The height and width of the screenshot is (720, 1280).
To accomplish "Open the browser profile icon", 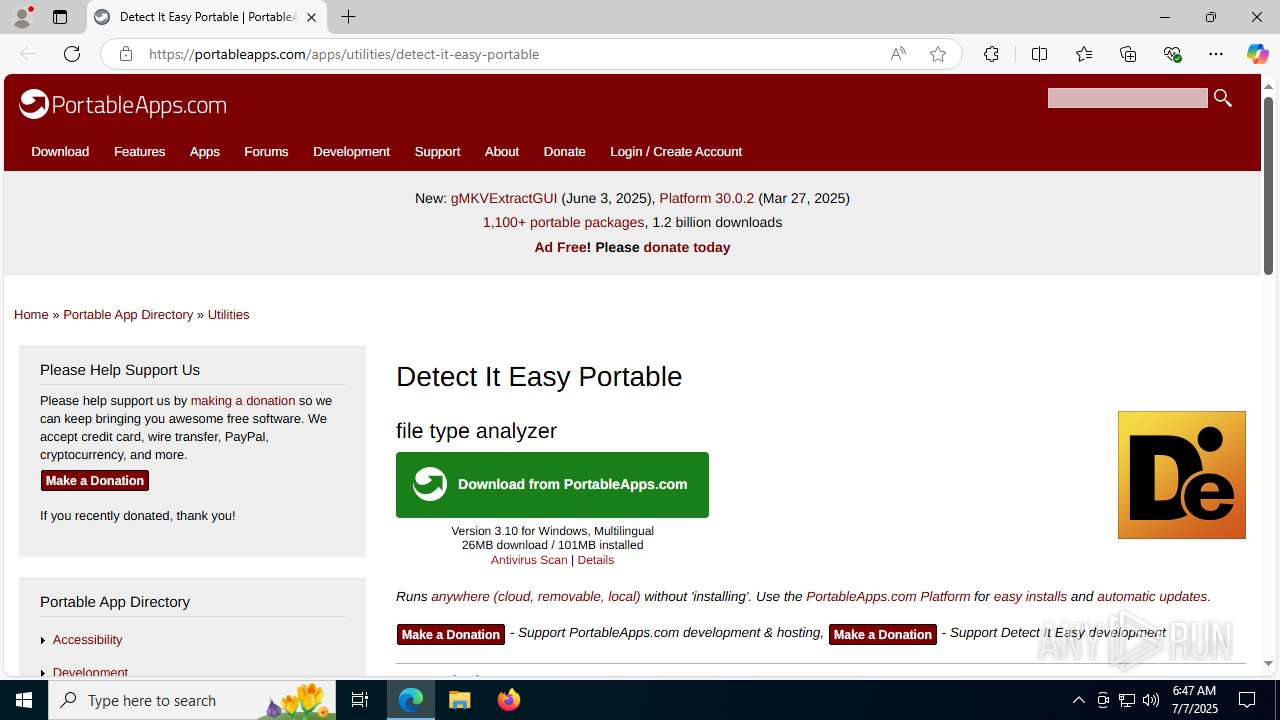I will click(22, 17).
